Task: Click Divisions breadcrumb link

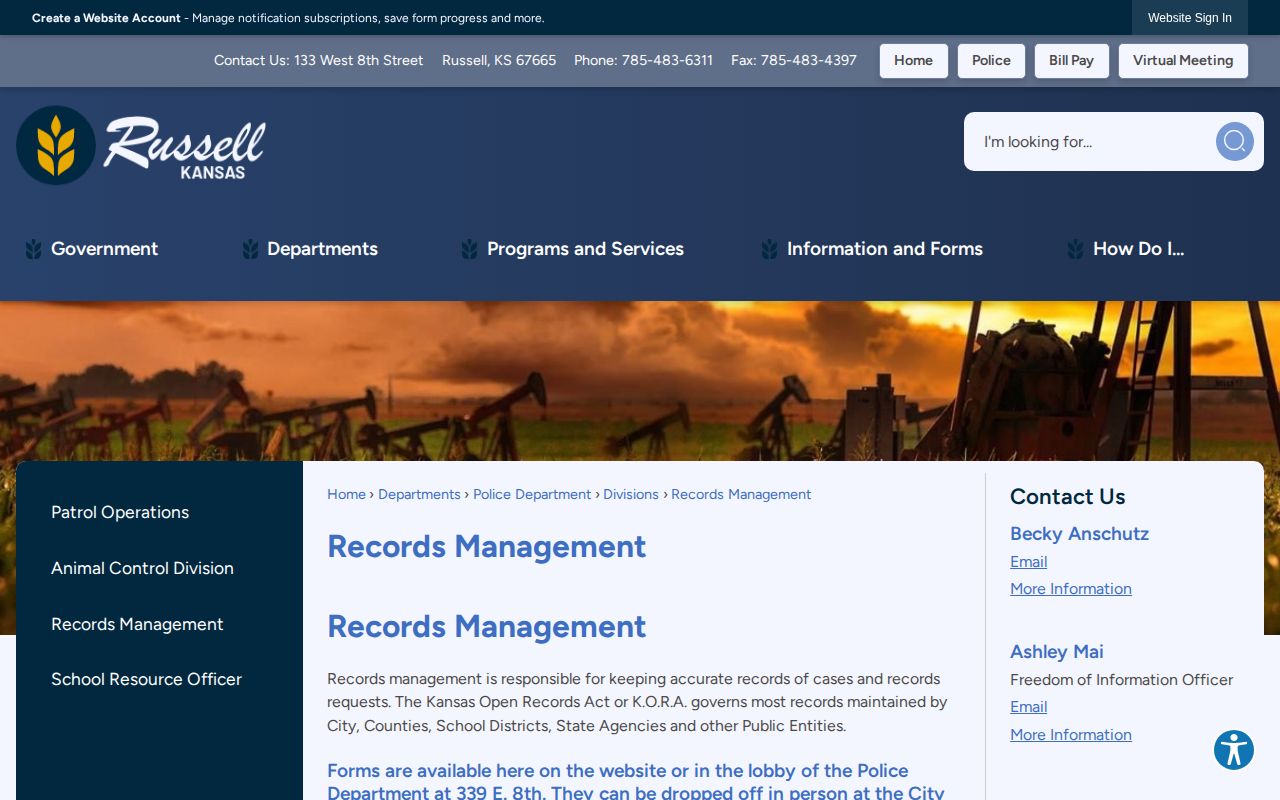Action: point(631,494)
